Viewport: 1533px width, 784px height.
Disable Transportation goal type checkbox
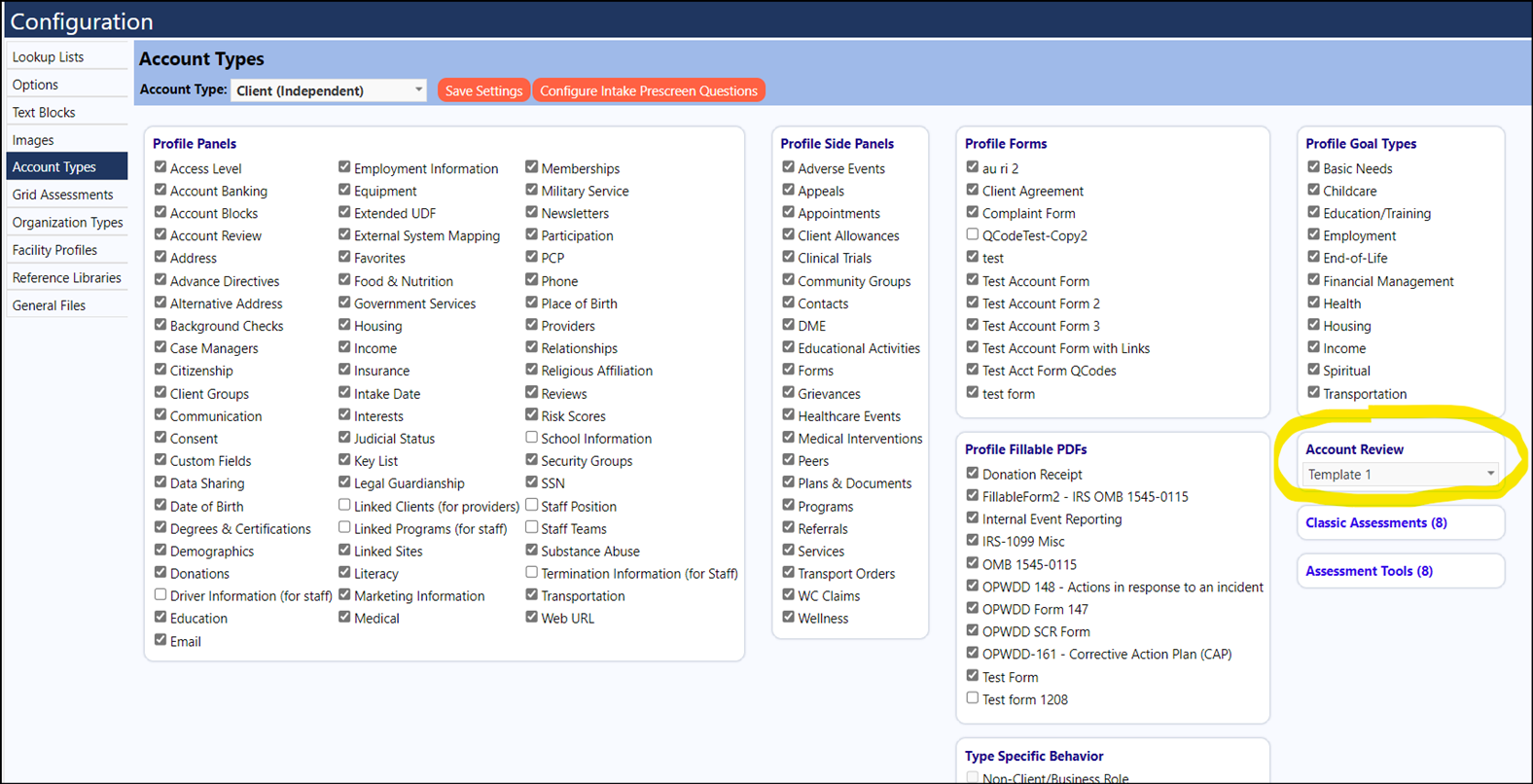[1314, 392]
